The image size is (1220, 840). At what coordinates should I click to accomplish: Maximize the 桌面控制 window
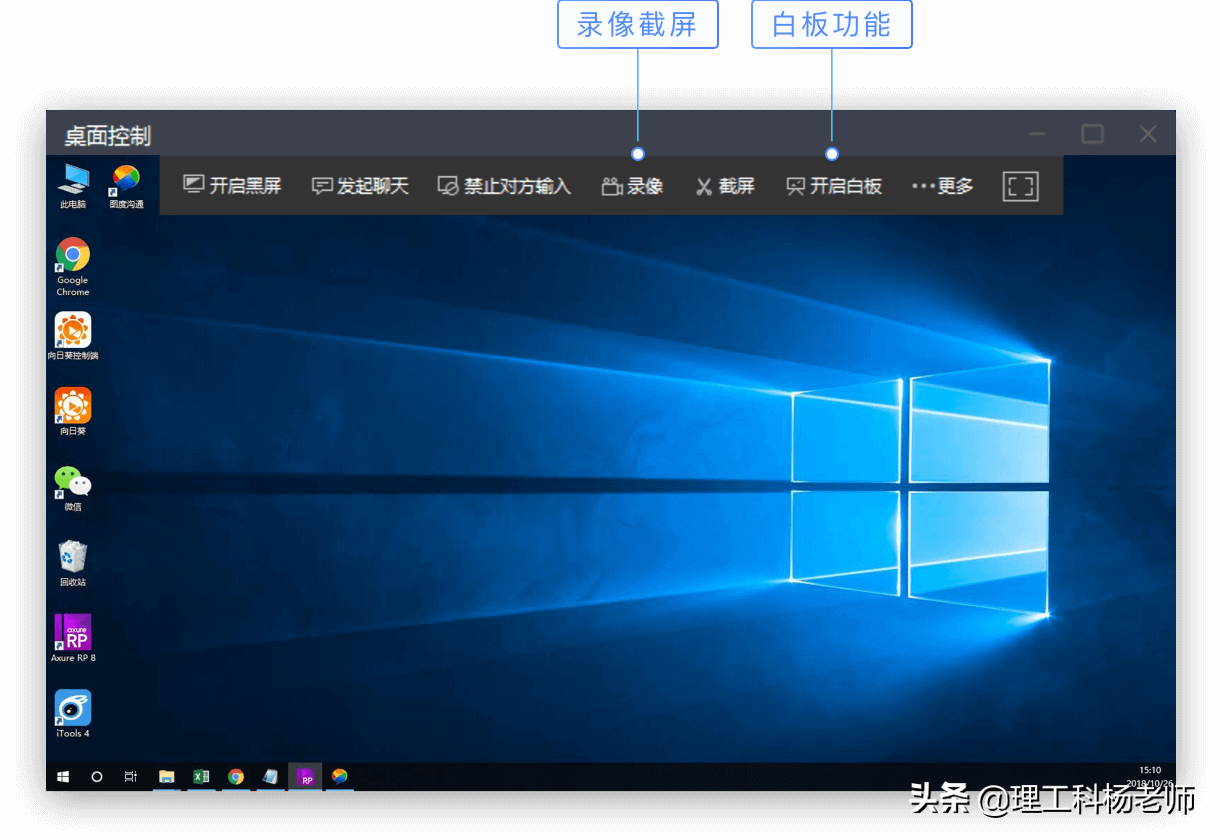(x=1093, y=134)
